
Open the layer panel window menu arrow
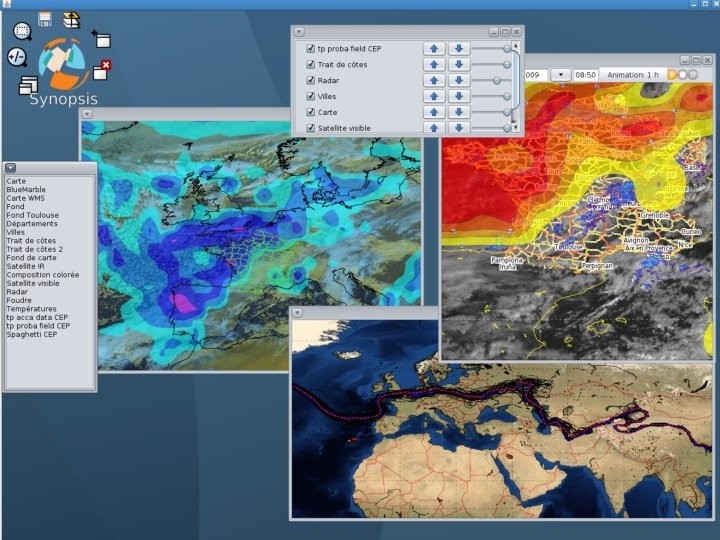pyautogui.click(x=299, y=32)
